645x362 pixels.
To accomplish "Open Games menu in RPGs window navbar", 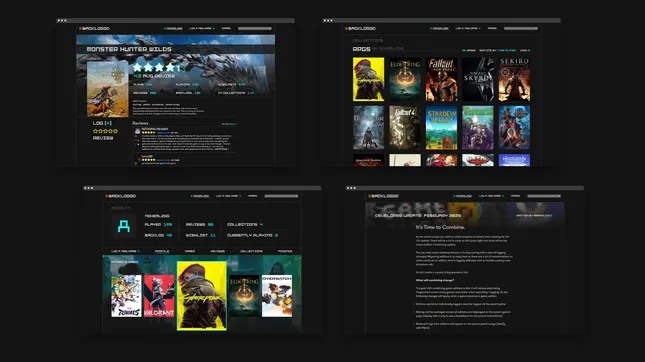I will point(492,28).
